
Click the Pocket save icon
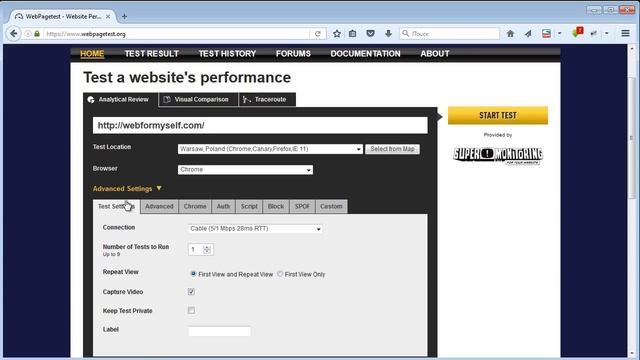click(370, 33)
